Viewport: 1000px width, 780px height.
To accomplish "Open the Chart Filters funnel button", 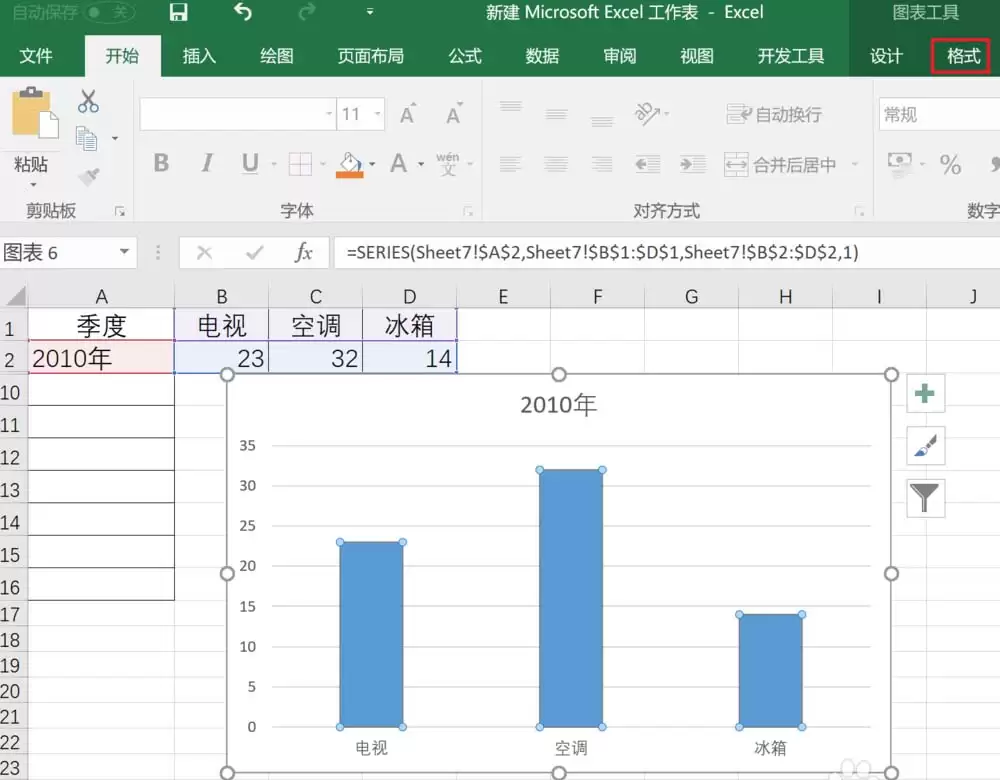I will click(925, 497).
